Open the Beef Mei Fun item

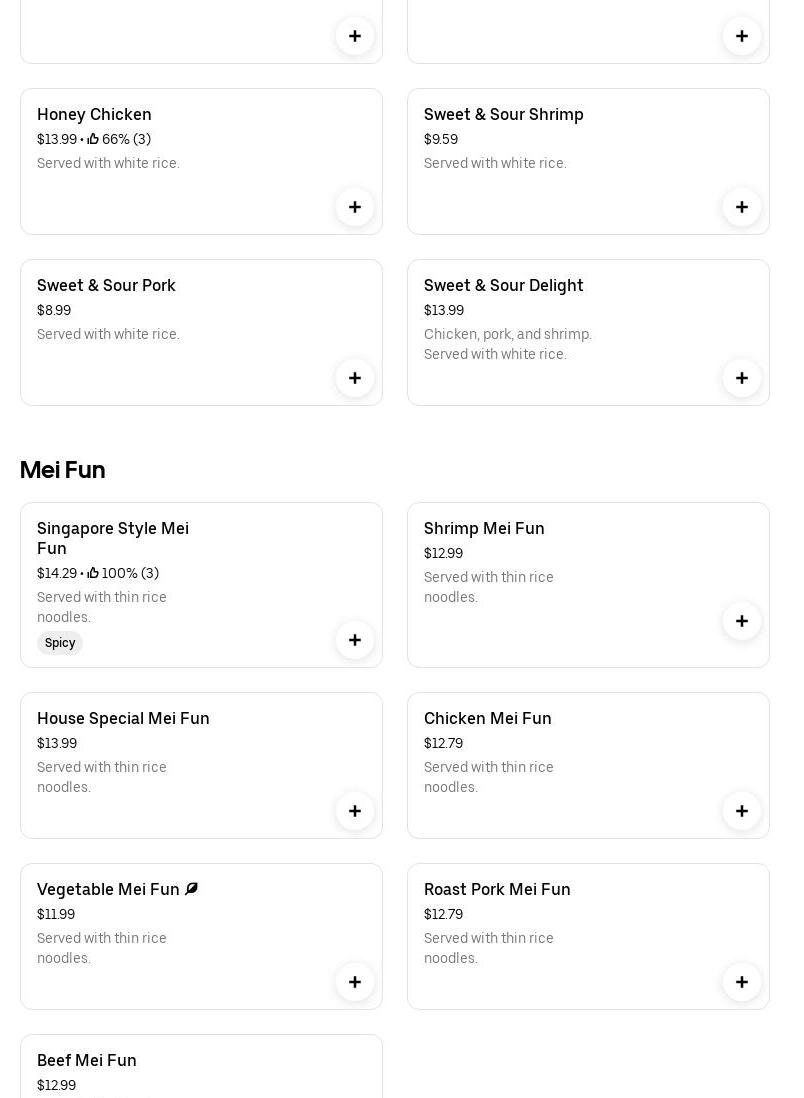[87, 1061]
